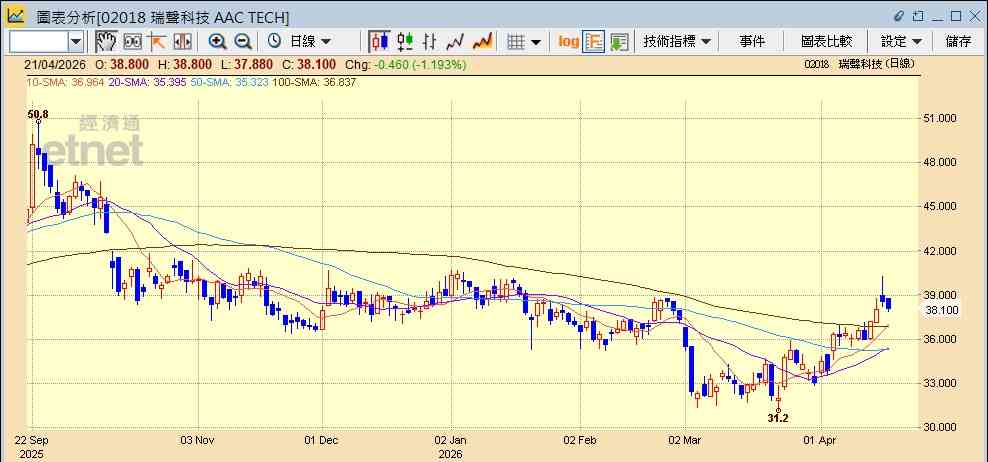The height and width of the screenshot is (462, 988).
Task: Toggle the data legend display icon
Action: click(x=594, y=42)
